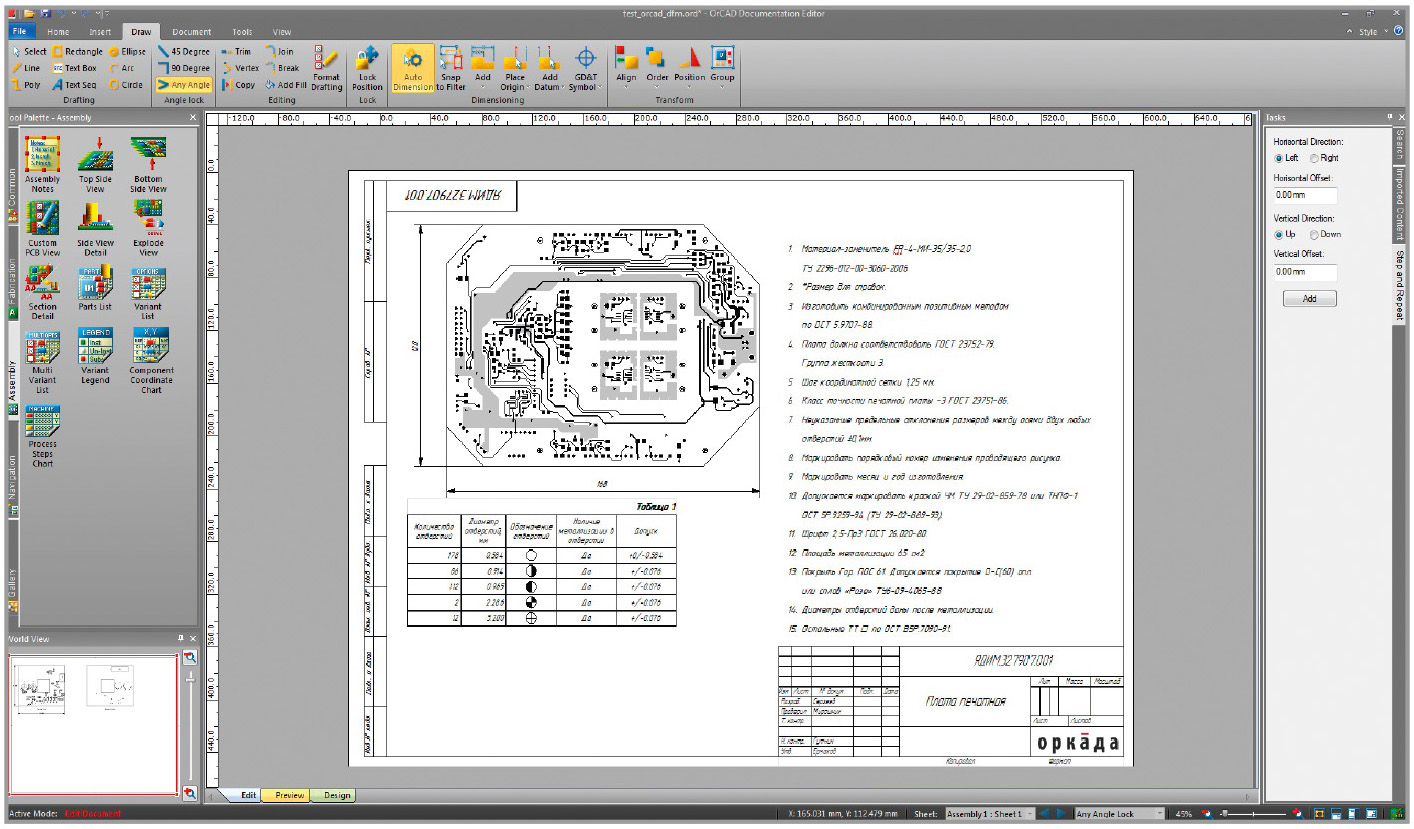Screen dimensions: 1414x829
Task: Click the Horizontal Offset input field
Action: 1305,195
